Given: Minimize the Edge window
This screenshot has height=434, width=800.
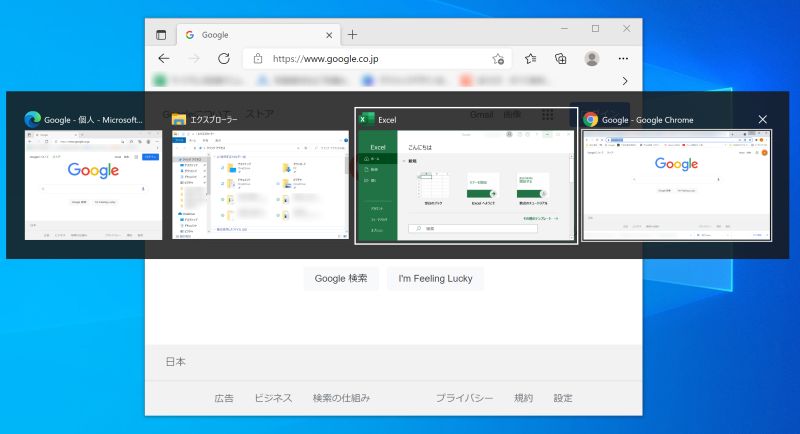Looking at the screenshot, I should (564, 29).
